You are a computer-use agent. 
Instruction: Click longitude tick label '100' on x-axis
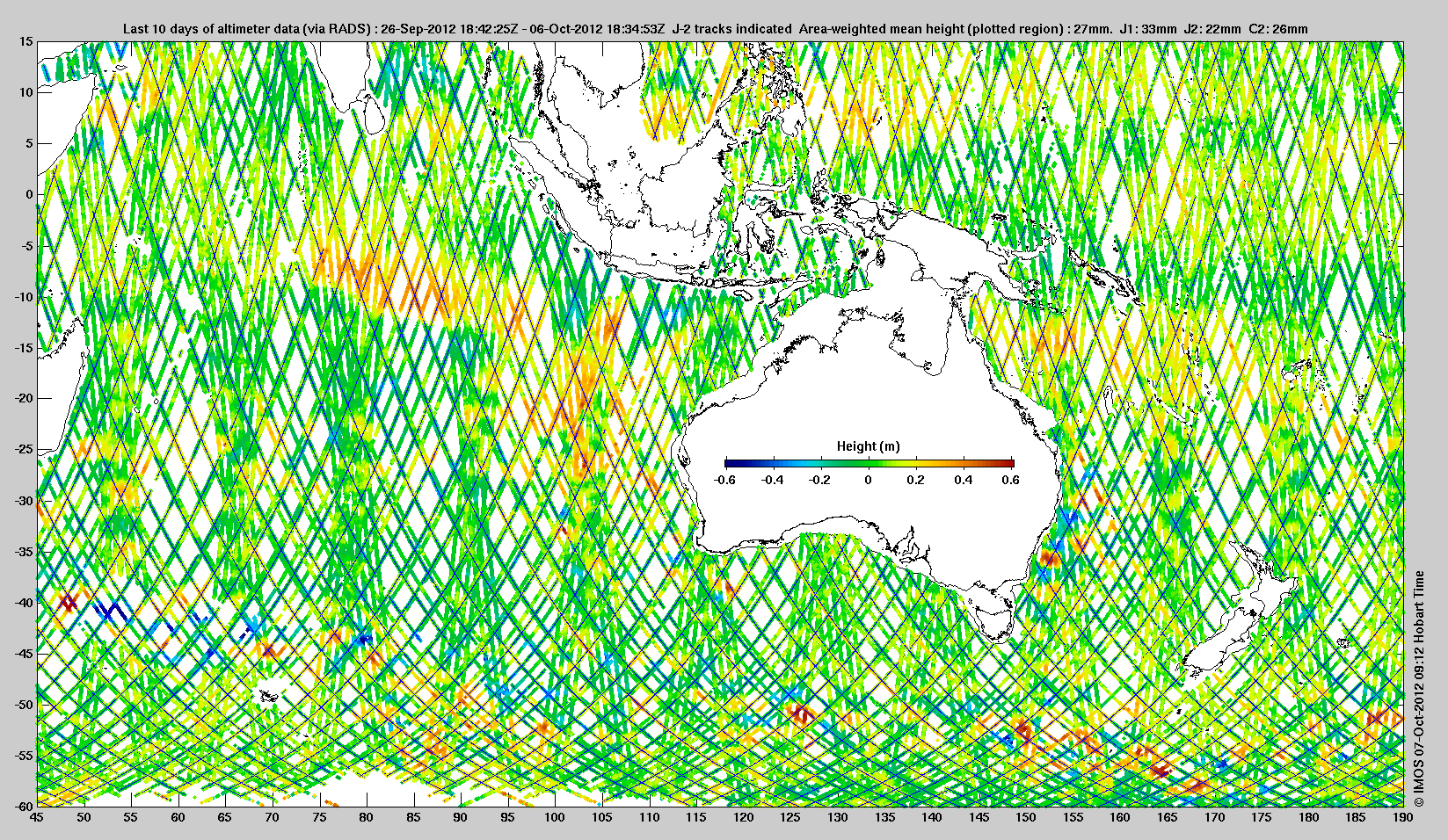554,817
